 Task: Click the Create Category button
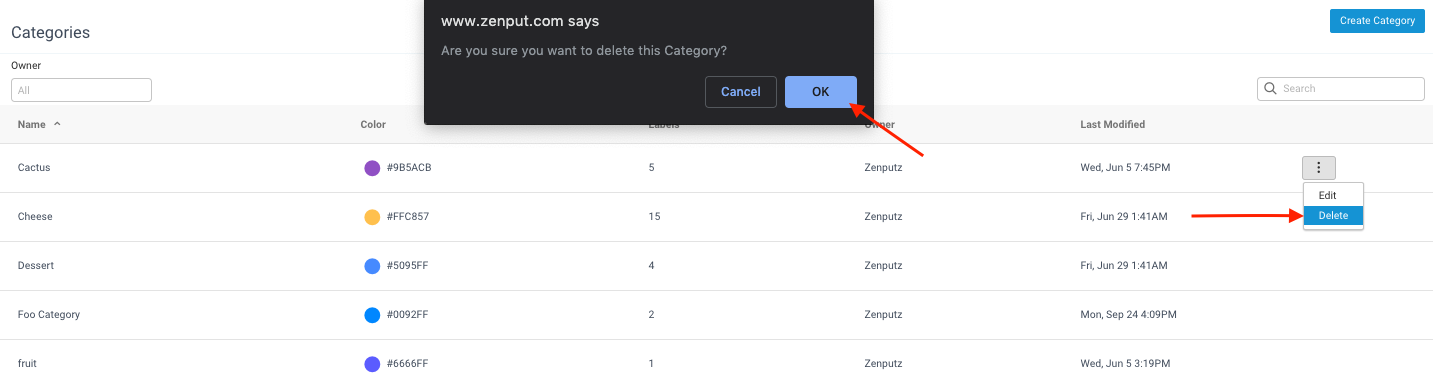click(1377, 21)
